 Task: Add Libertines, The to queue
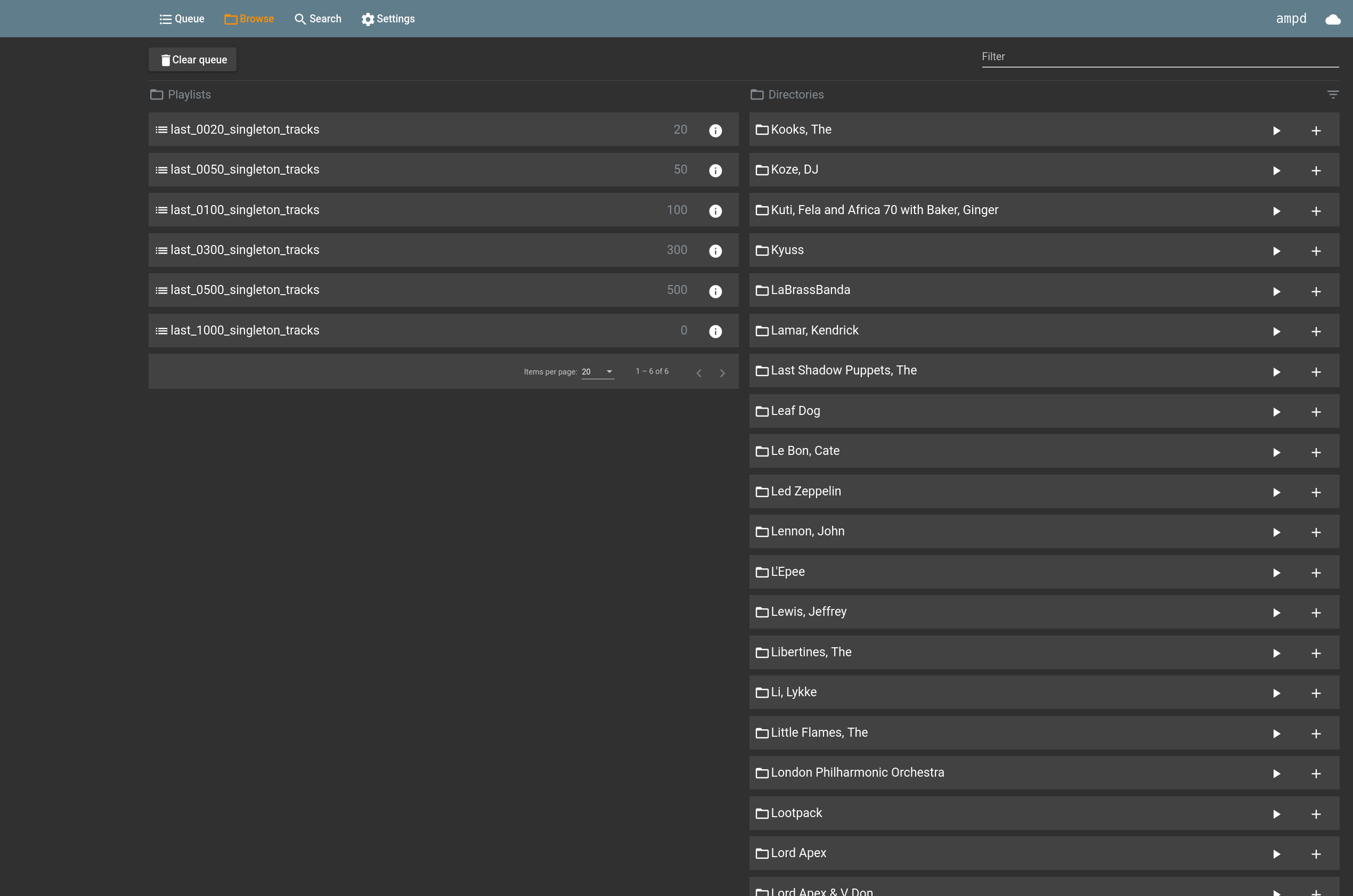[1316, 653]
